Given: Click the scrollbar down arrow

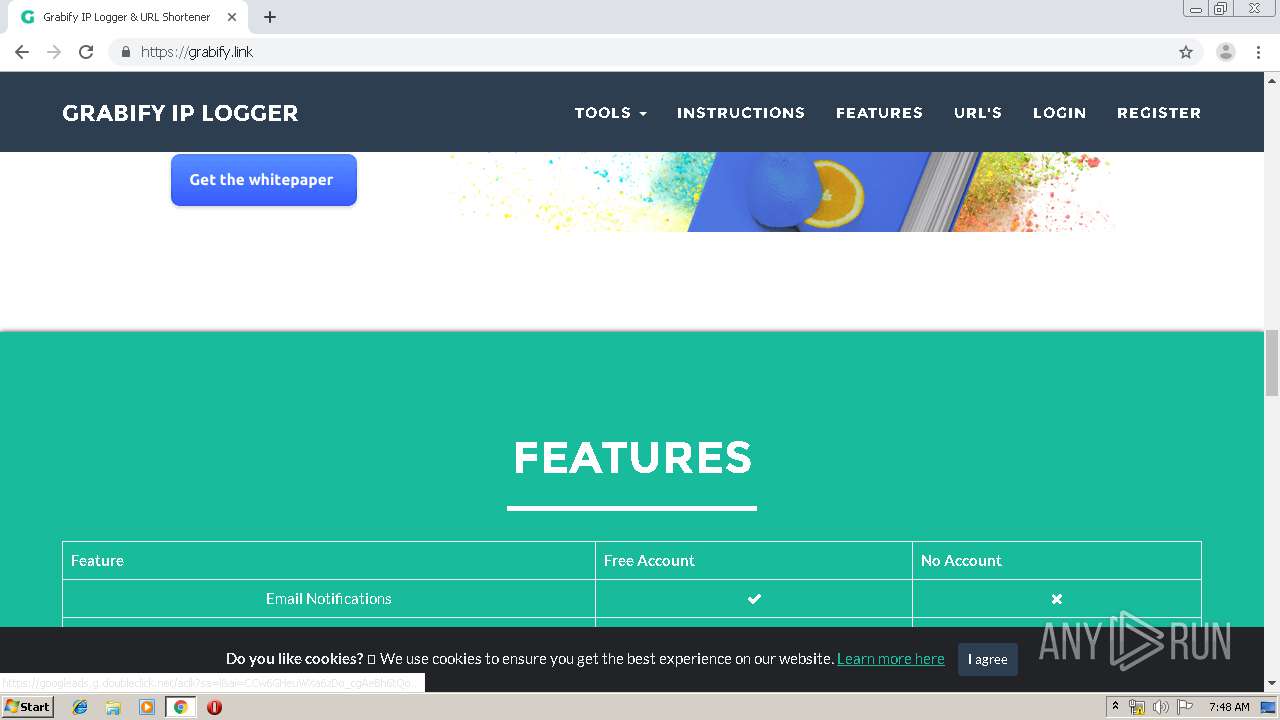Looking at the screenshot, I should coord(1272,683).
